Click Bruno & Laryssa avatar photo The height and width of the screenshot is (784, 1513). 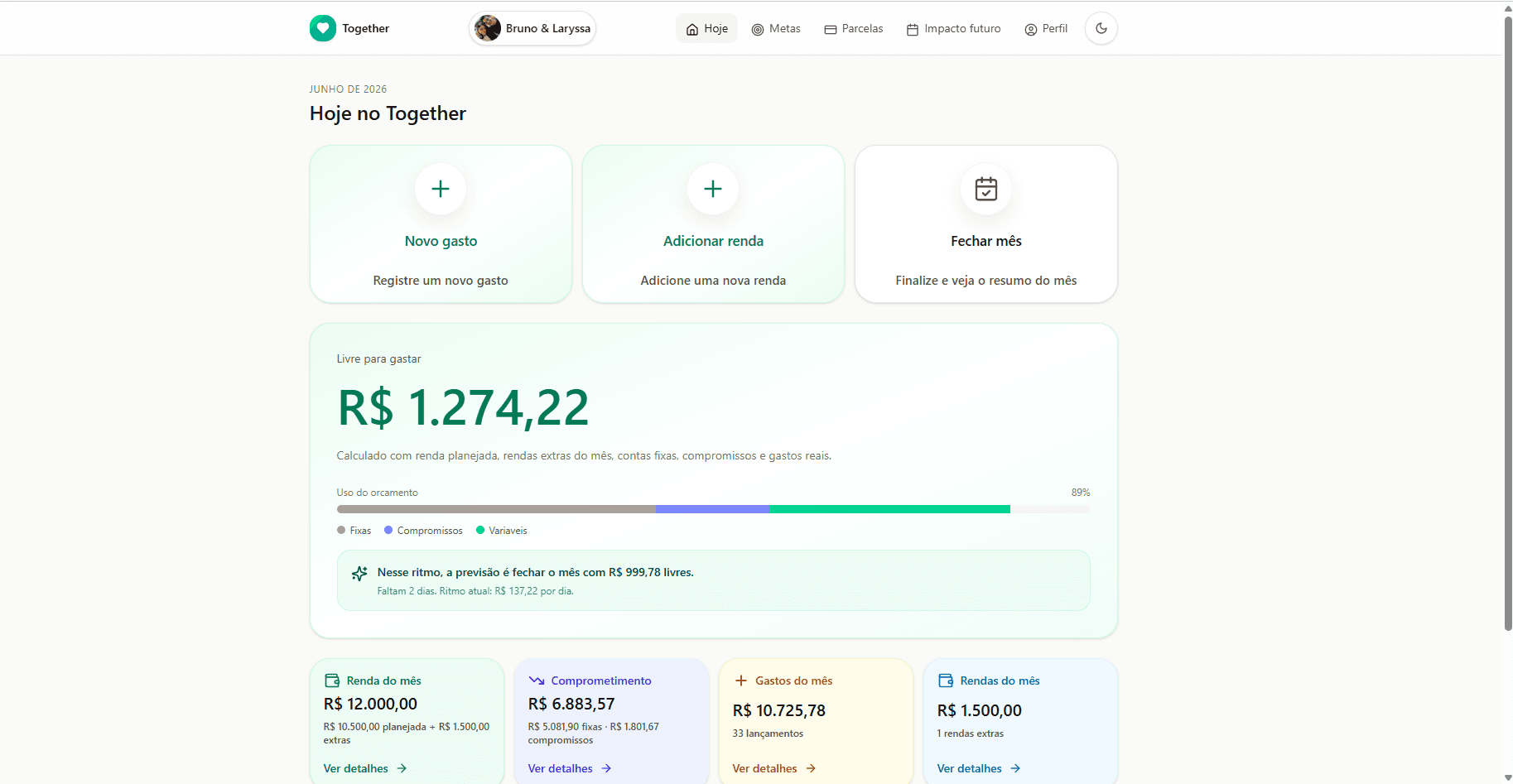click(x=487, y=28)
